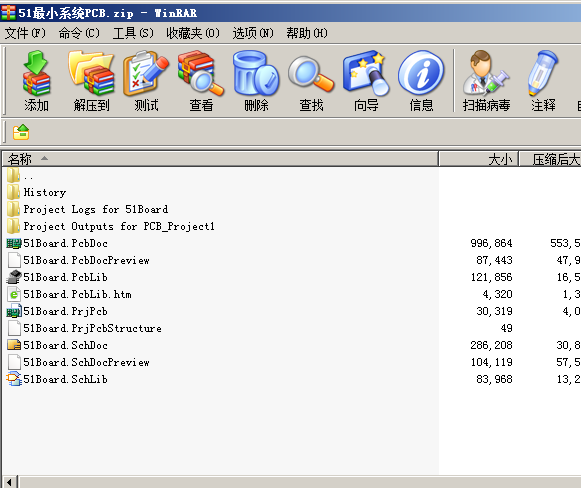Click the size value 121,856
Image resolution: width=581 pixels, height=488 pixels.
(x=491, y=278)
